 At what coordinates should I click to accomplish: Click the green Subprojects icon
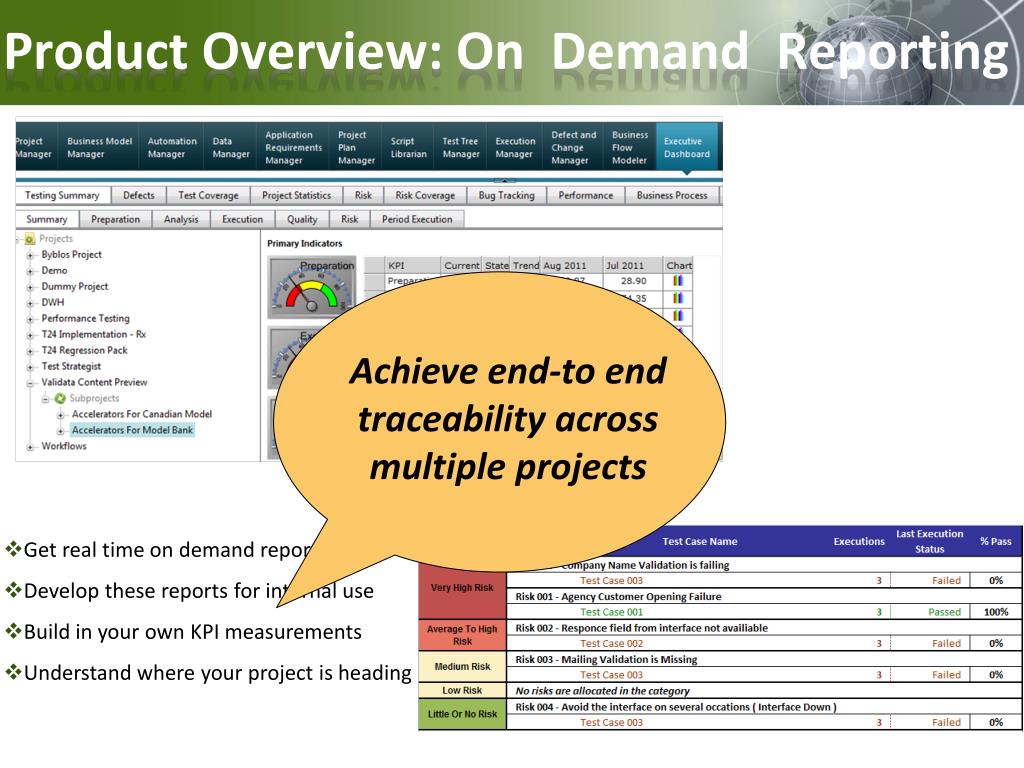60,398
